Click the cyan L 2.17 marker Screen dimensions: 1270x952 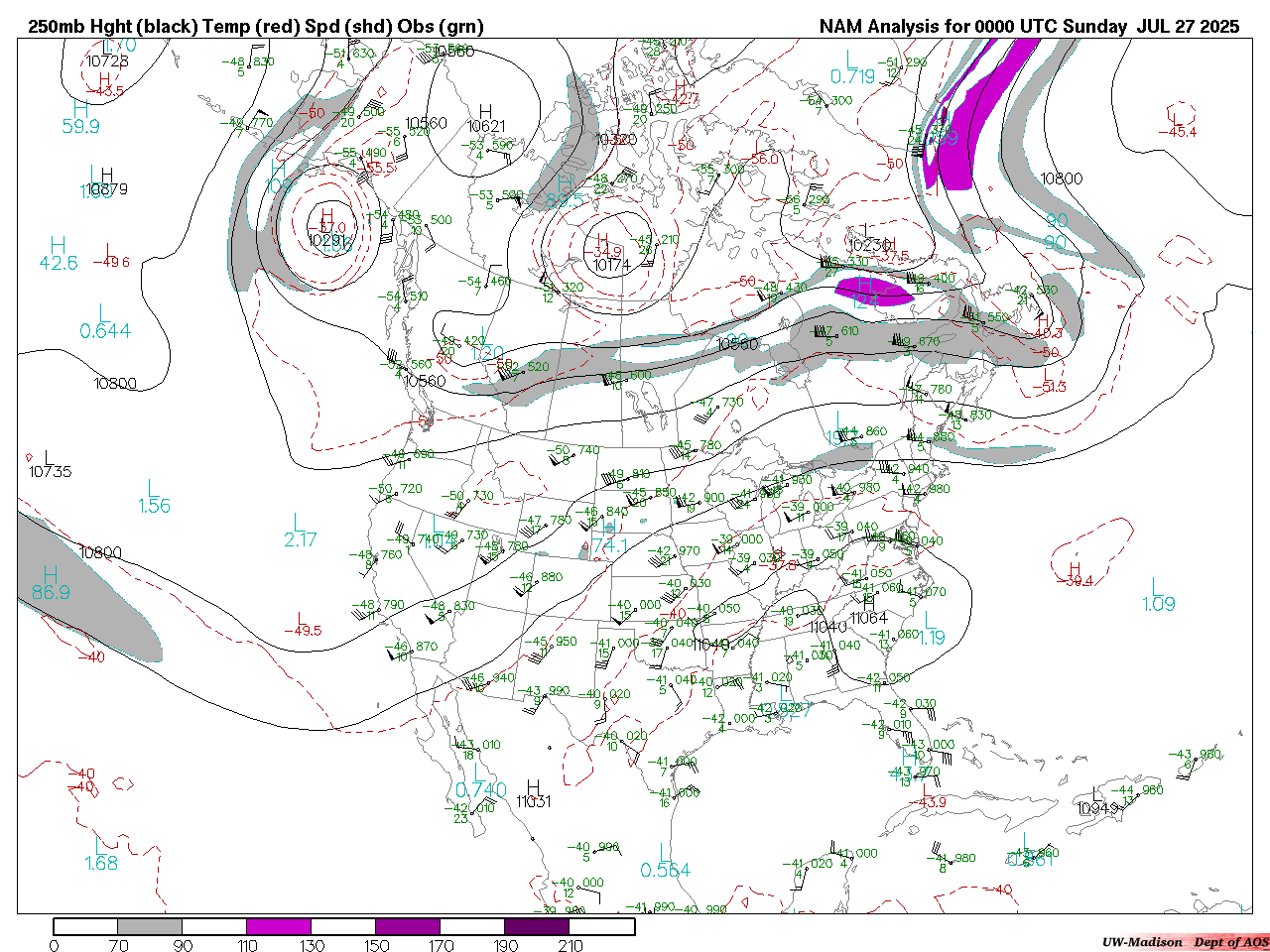click(300, 531)
